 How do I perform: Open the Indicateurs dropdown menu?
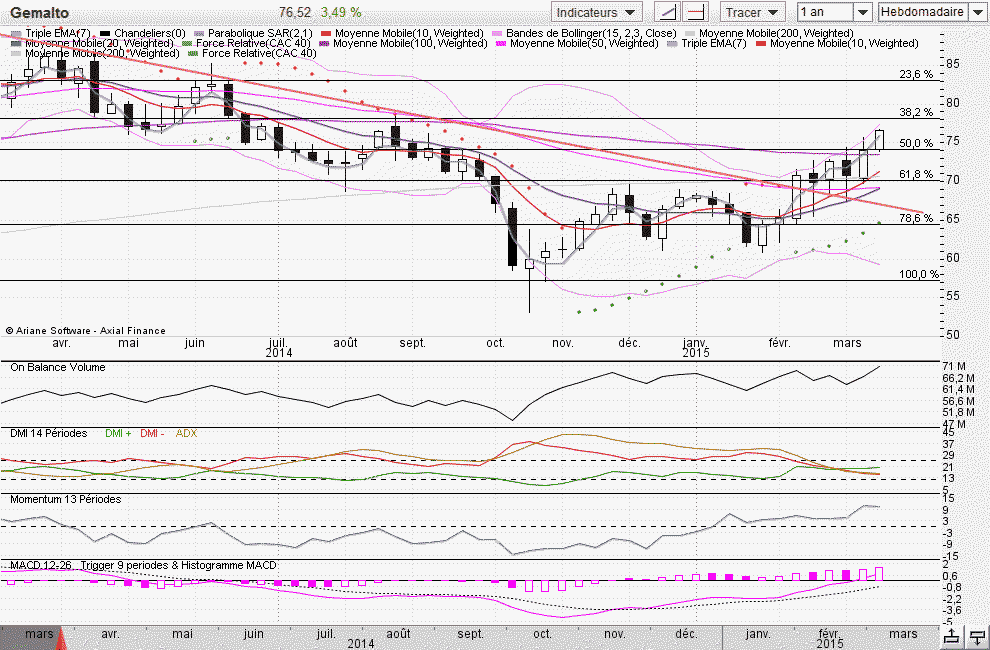point(596,12)
